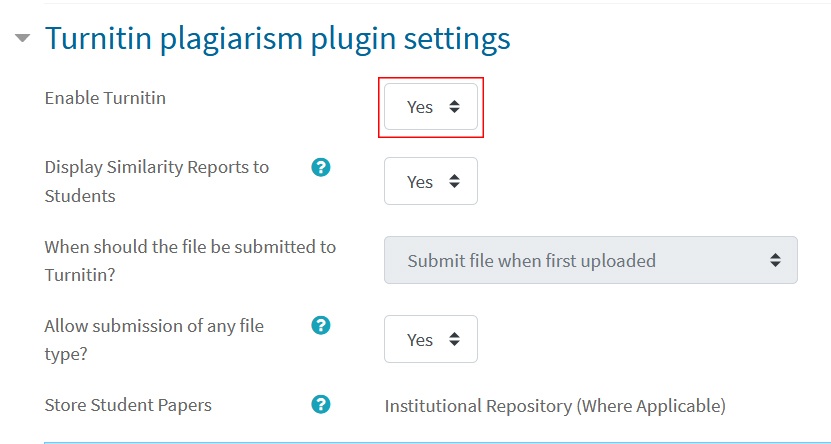This screenshot has height=444, width=831.
Task: Show help for Allow submission of any file type
Action: coord(321,325)
